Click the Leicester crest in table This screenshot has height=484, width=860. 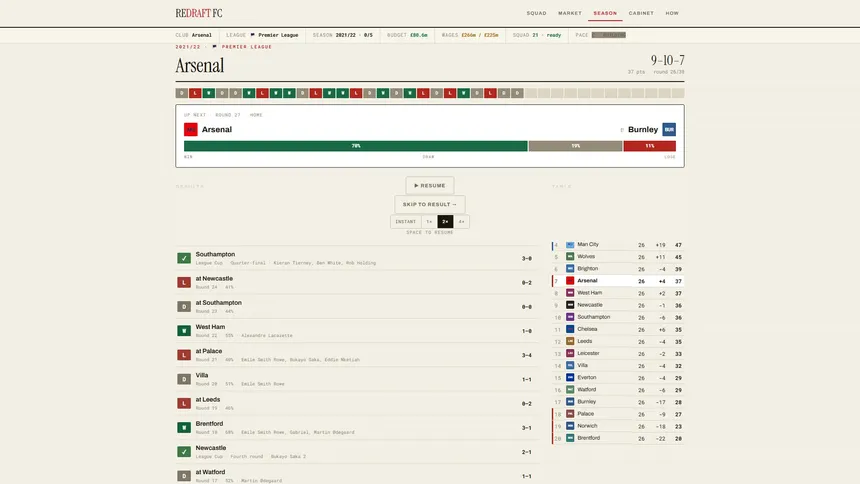[570, 353]
